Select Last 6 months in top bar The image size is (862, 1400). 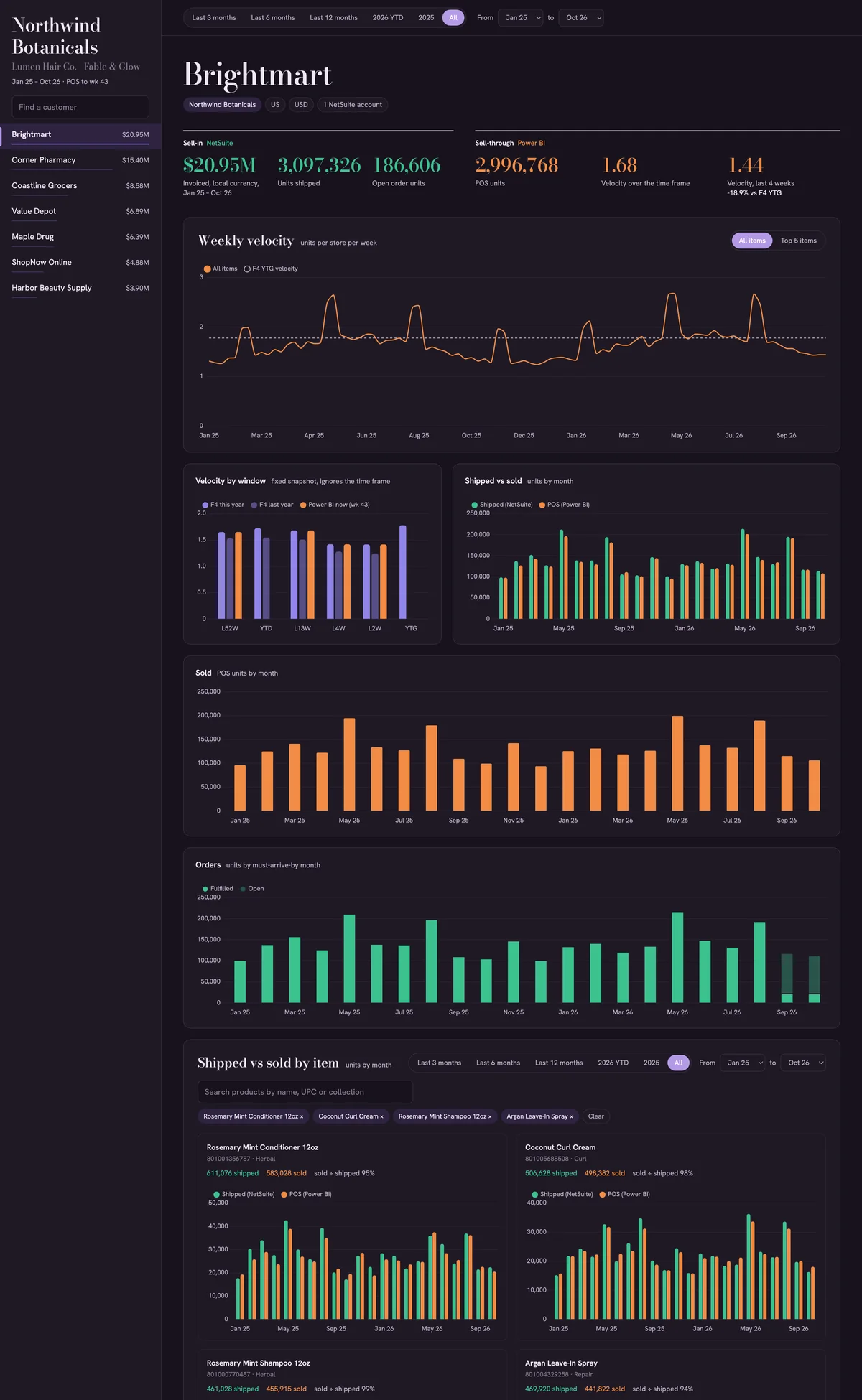coord(273,18)
